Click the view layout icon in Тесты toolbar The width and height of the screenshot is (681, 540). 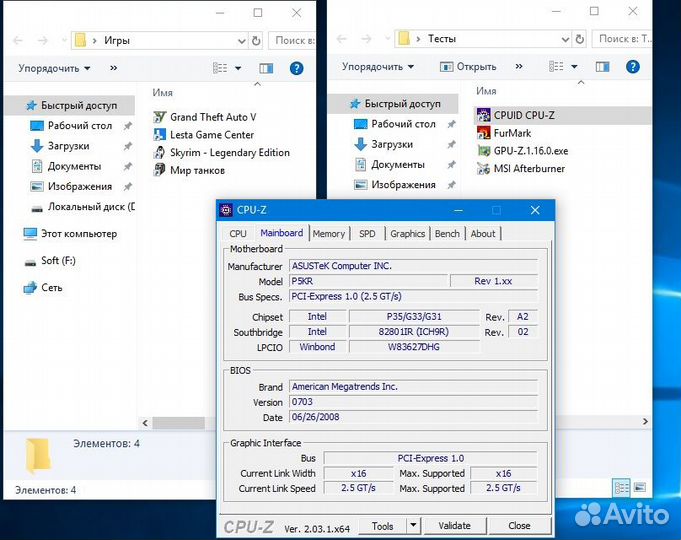[556, 66]
